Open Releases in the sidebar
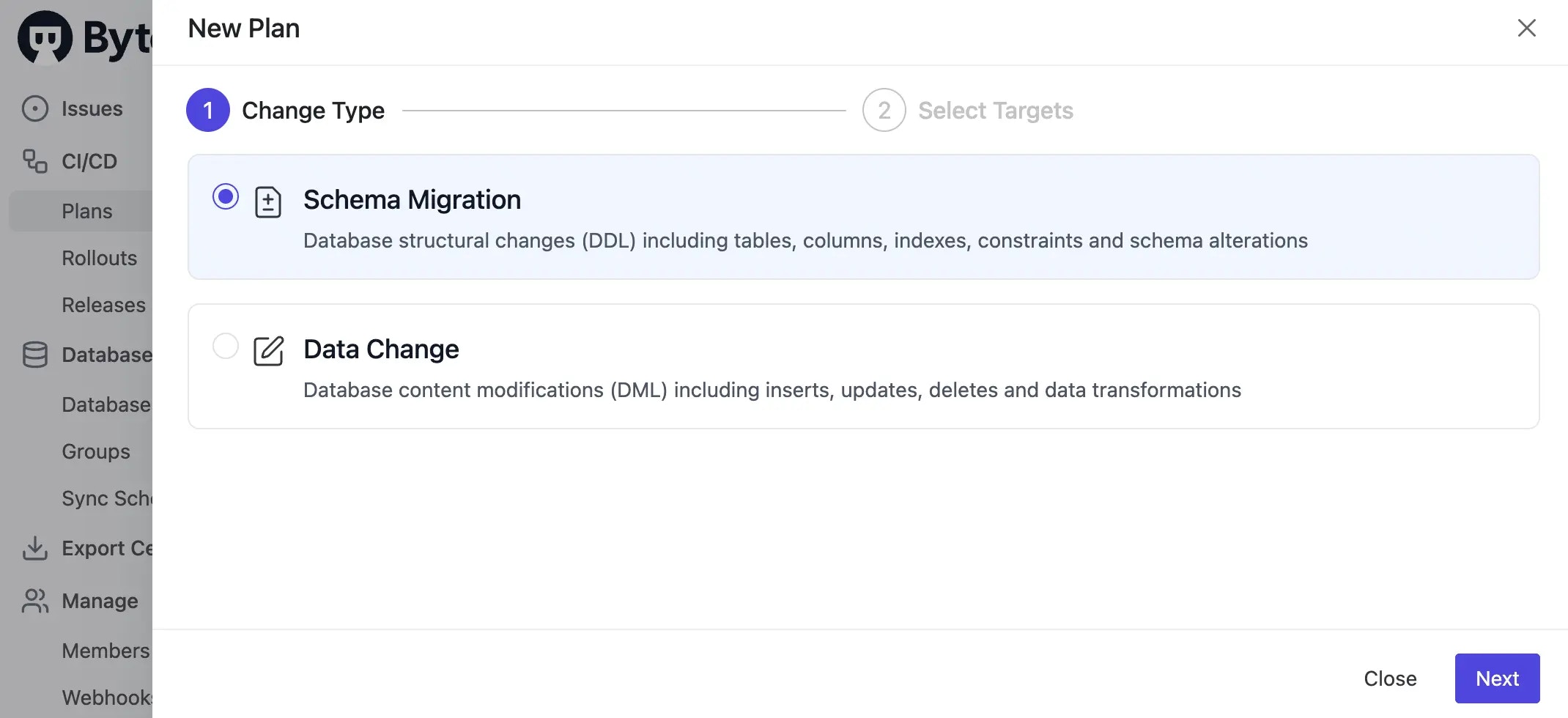Screen dimensions: 1568x718 coord(103,305)
